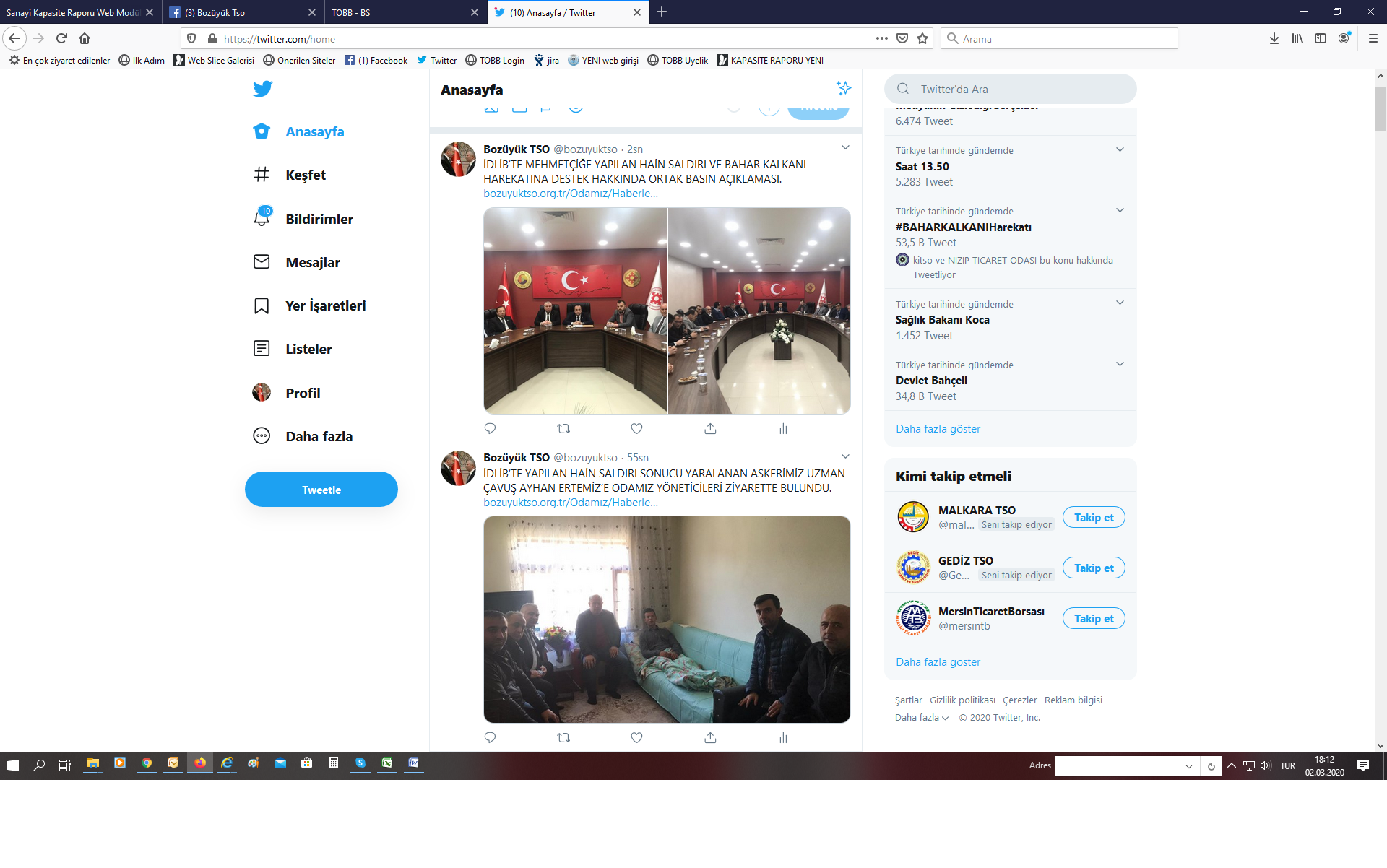Retweet the Ayhan Ertemiz visit tweet
This screenshot has height=868, width=1387.
(x=563, y=737)
